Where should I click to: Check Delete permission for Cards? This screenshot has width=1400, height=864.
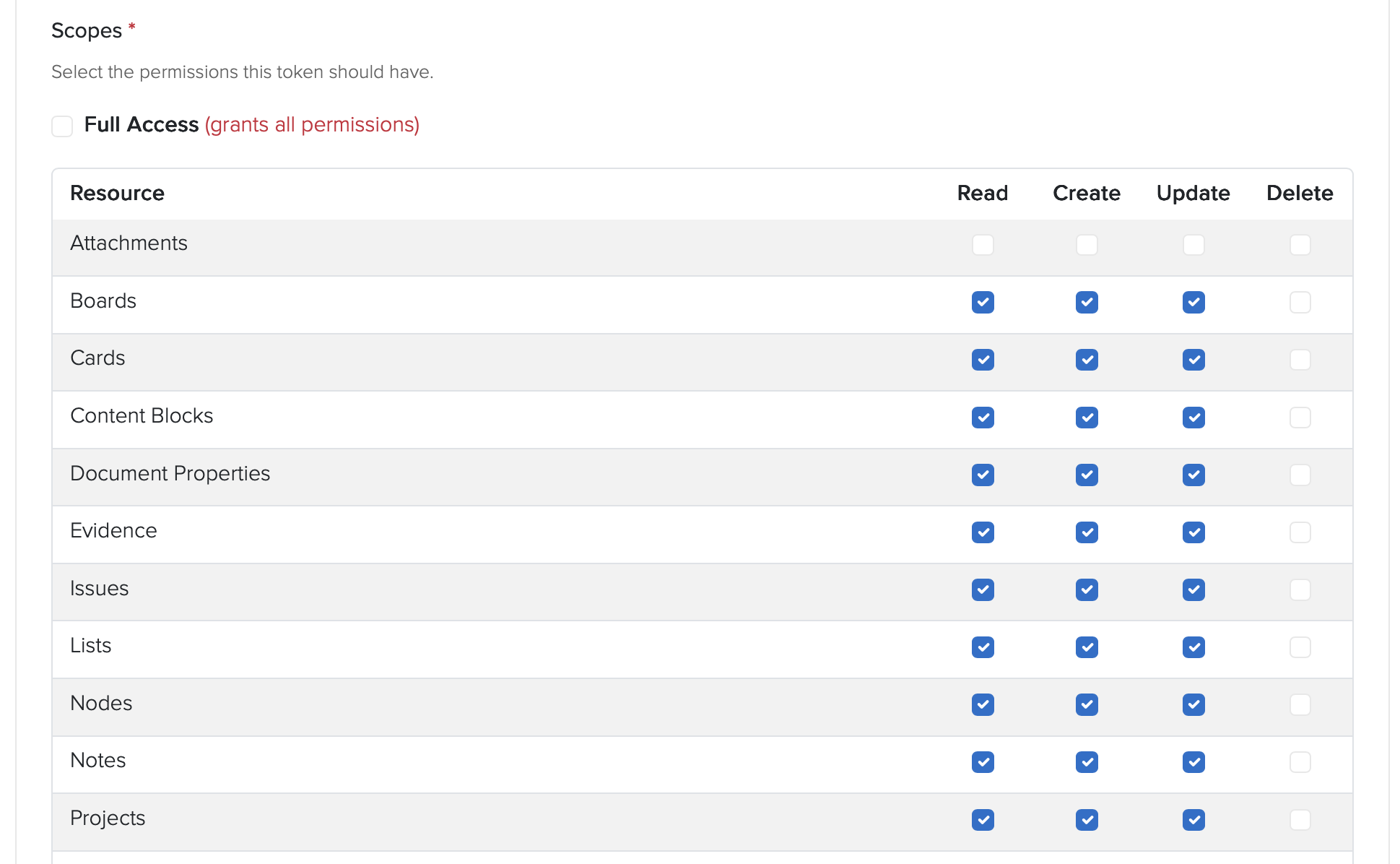coord(1300,360)
